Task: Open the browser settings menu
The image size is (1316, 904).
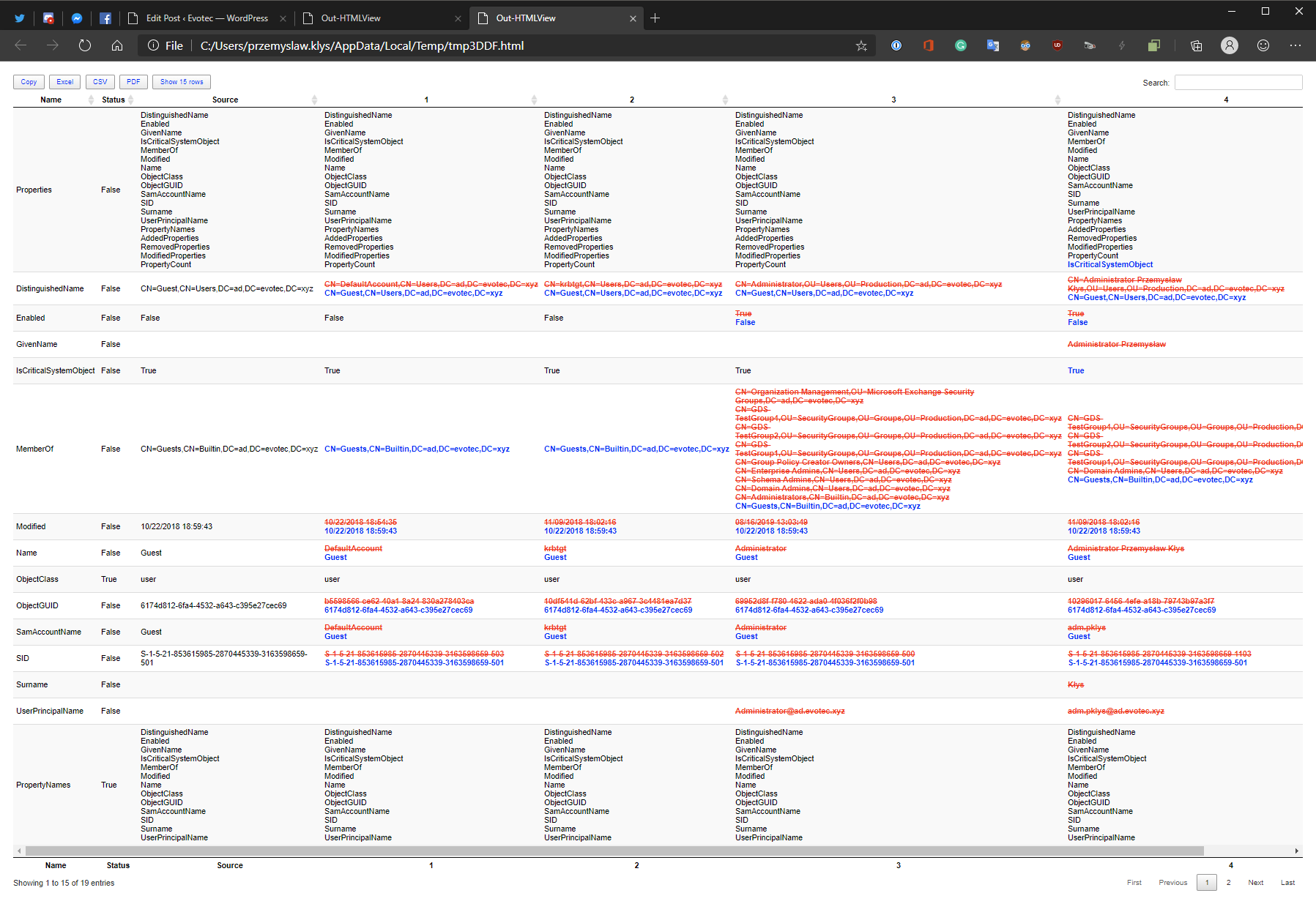Action: coord(1295,45)
